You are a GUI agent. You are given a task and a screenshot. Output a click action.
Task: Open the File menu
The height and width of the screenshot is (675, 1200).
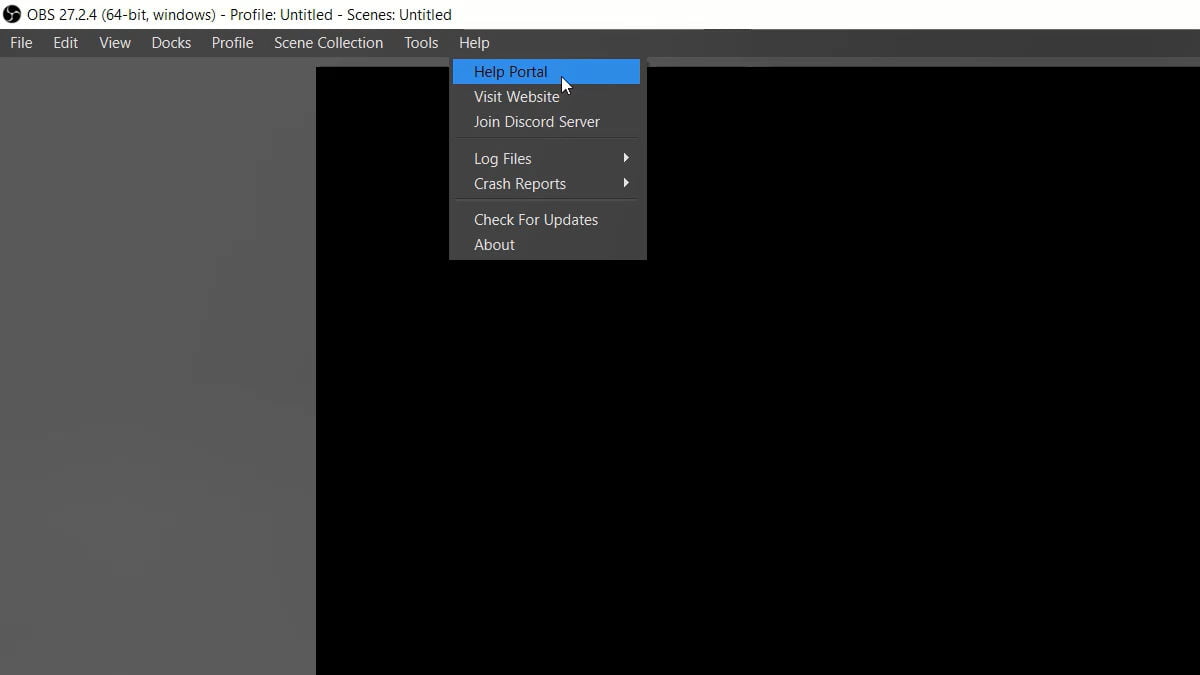[x=21, y=43]
